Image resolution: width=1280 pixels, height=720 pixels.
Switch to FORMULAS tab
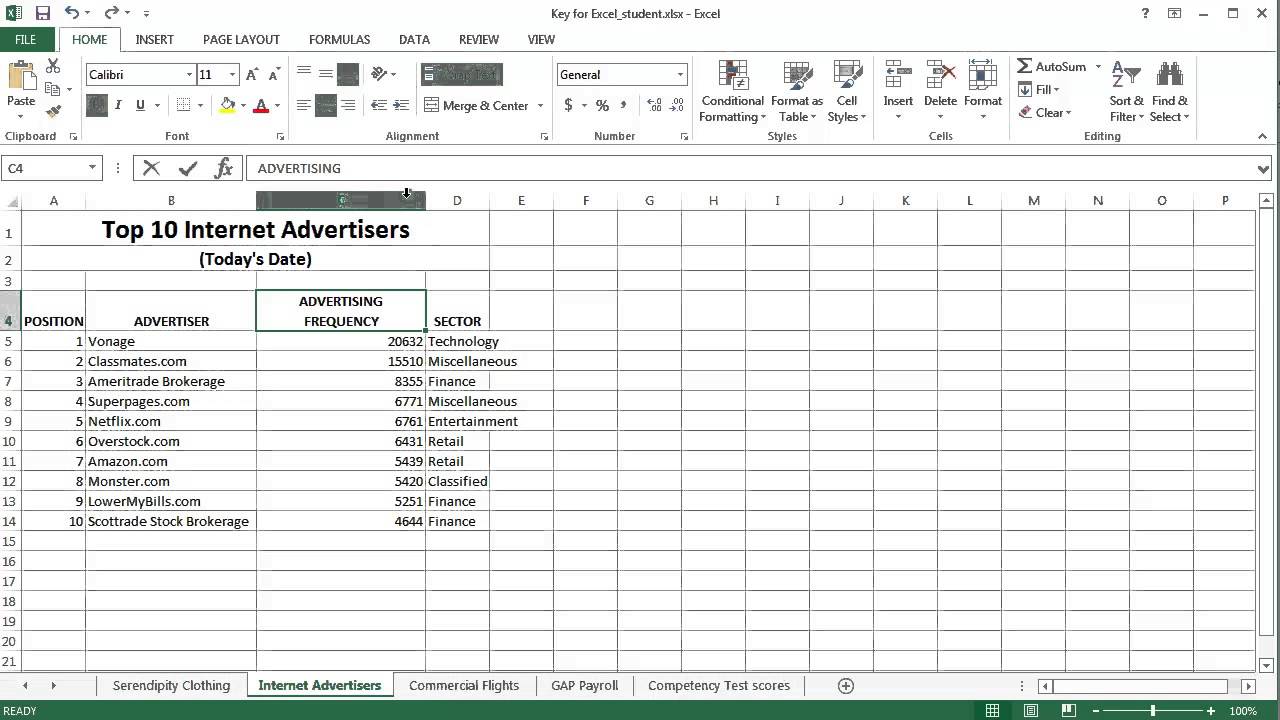click(339, 39)
